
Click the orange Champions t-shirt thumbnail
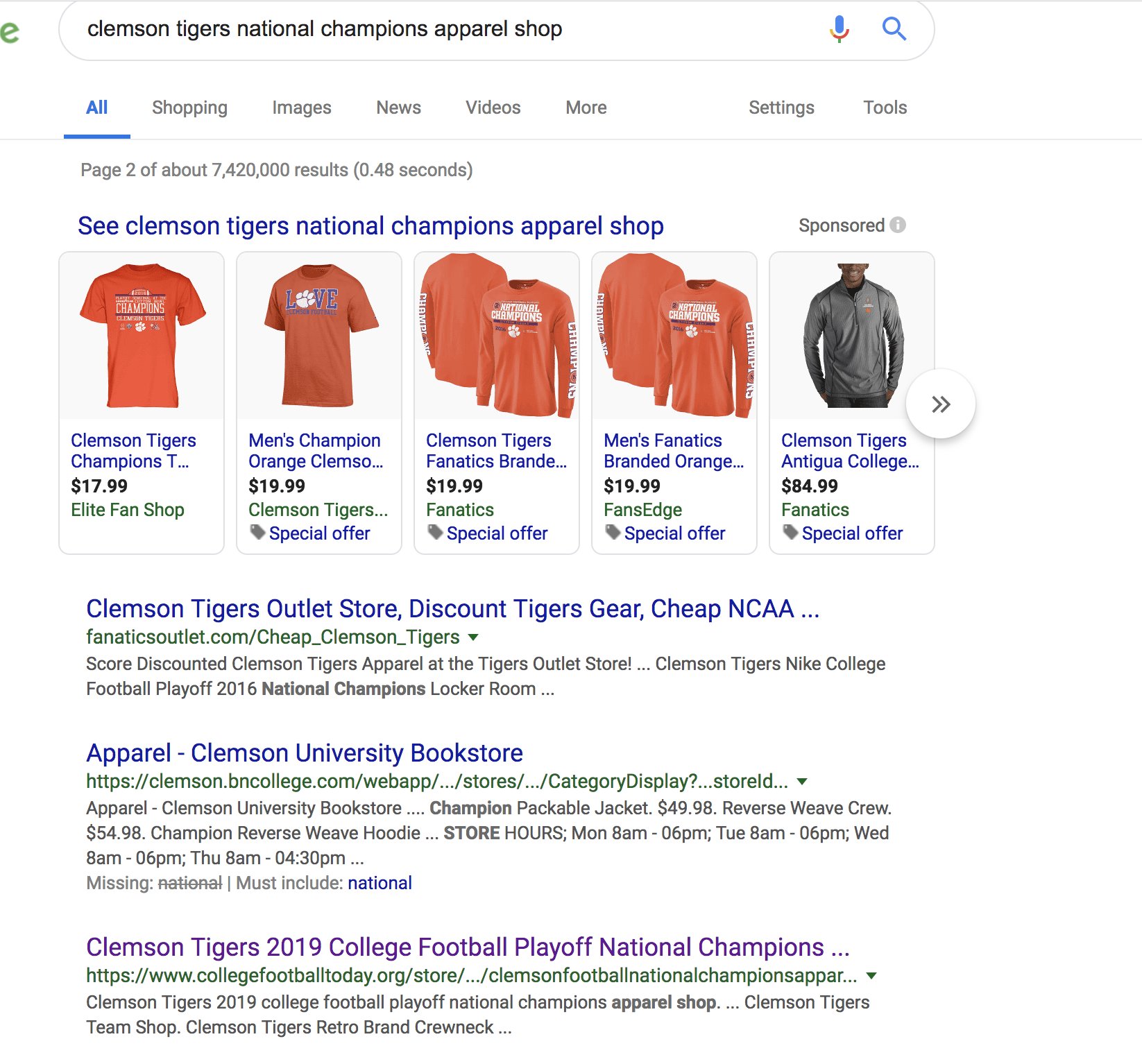pyautogui.click(x=142, y=336)
